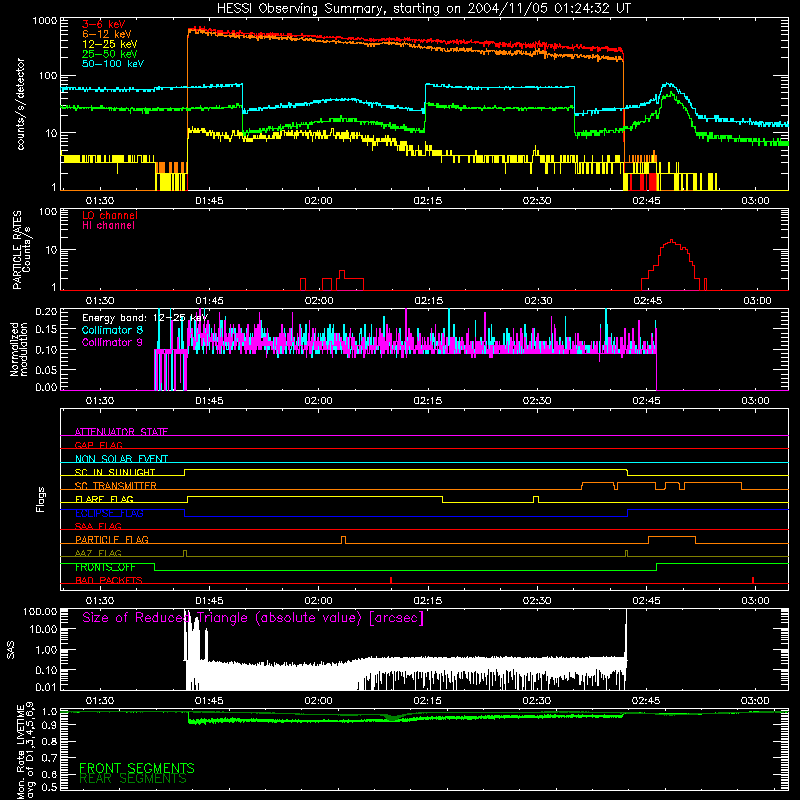The image size is (800, 800).
Task: Select the red 3-6 keV legend entry
Action: pyautogui.click(x=104, y=24)
